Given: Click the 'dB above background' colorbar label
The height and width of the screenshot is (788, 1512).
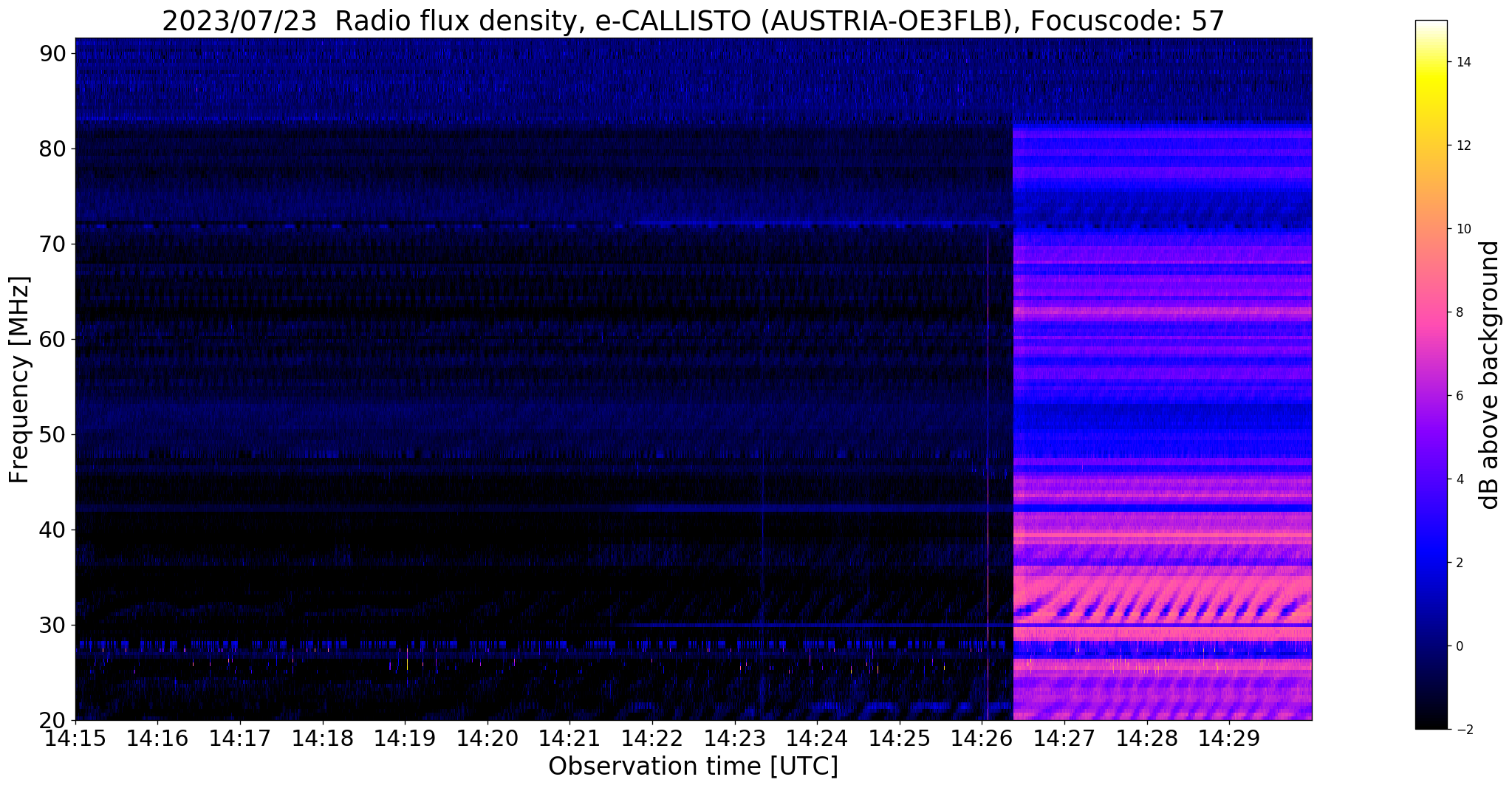Looking at the screenshot, I should (x=1489, y=375).
